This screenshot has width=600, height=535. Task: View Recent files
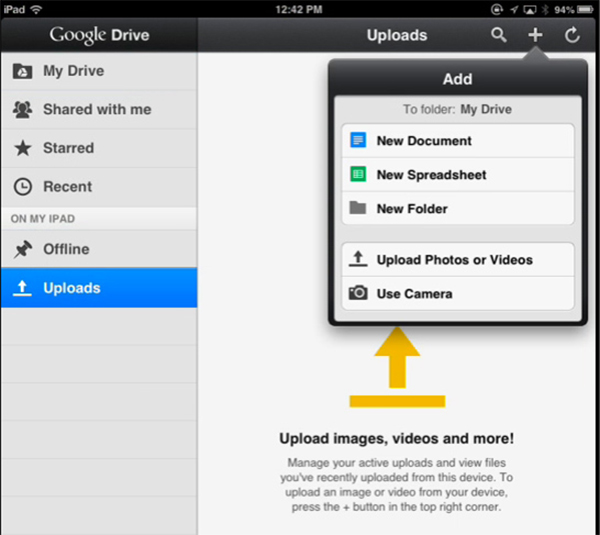pyautogui.click(x=99, y=187)
